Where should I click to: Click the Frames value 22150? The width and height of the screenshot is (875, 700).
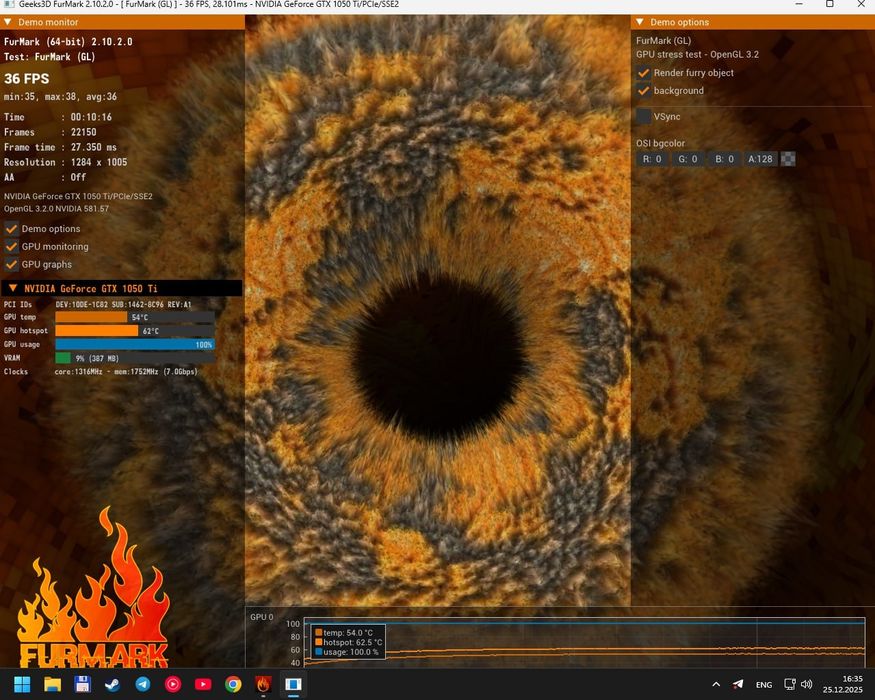click(84, 132)
